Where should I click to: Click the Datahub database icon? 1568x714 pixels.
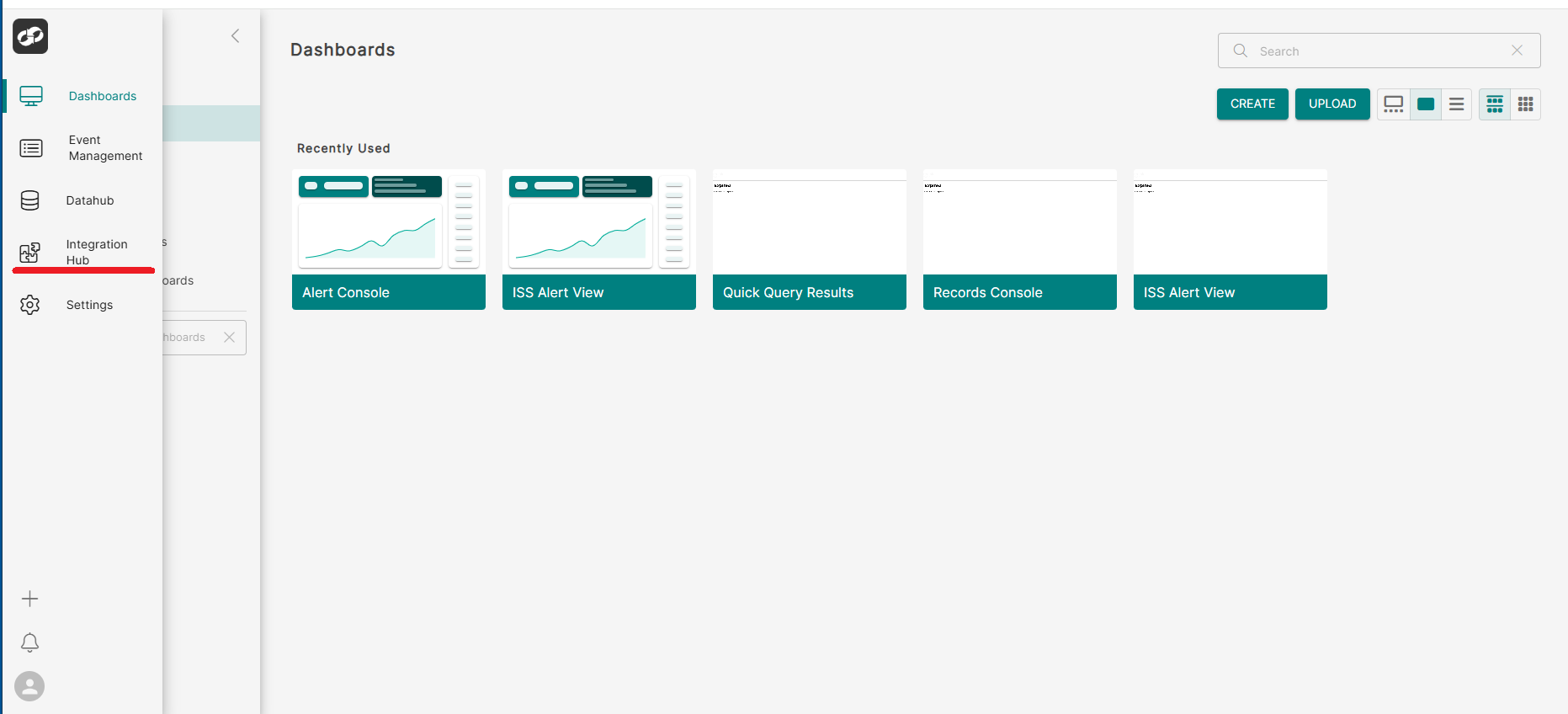[30, 200]
